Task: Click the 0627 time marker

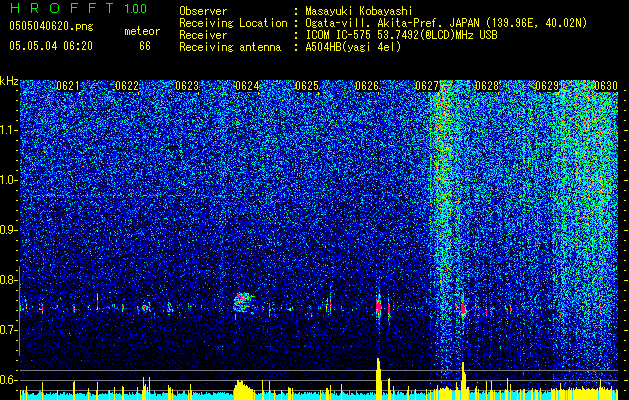Action: click(427, 86)
